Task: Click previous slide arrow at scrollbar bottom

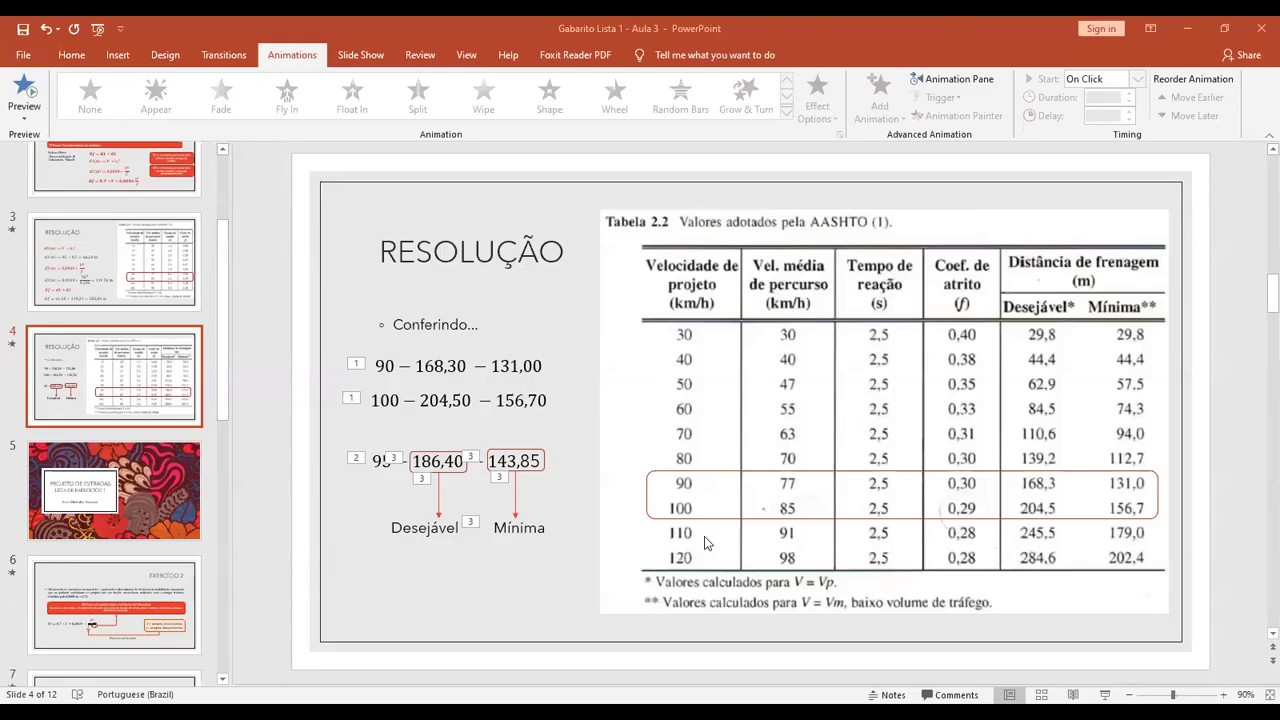Action: pos(1273,647)
